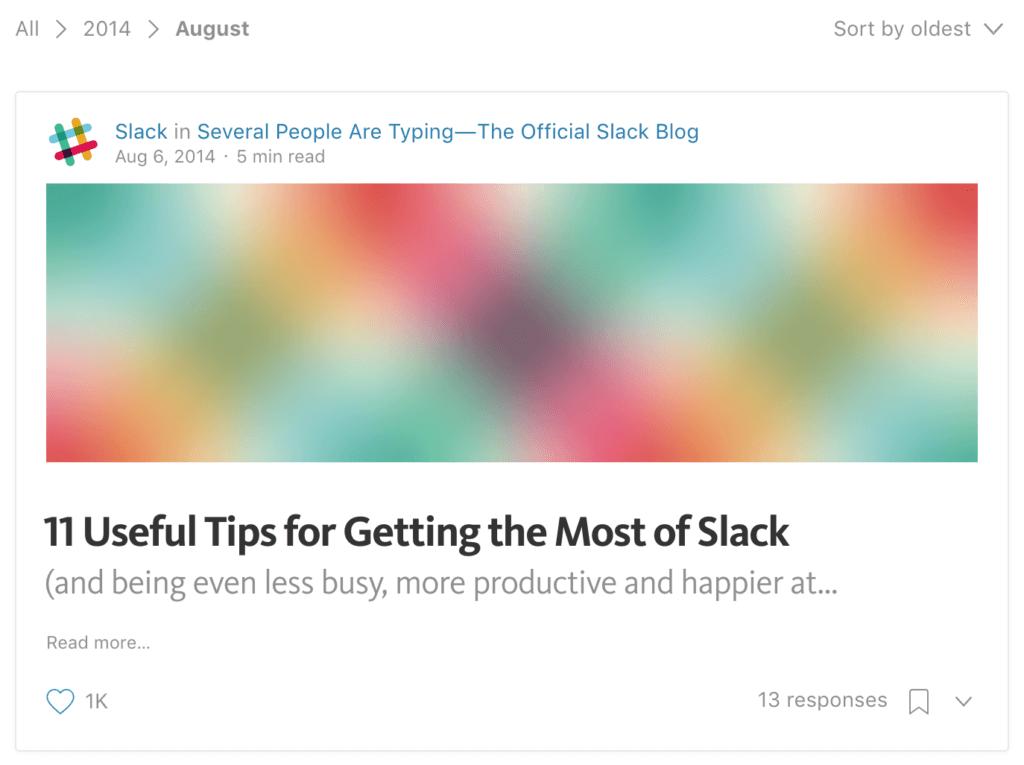Click the breadcrumb arrow after All
Viewport: 1024px width, 765px height.
61,29
